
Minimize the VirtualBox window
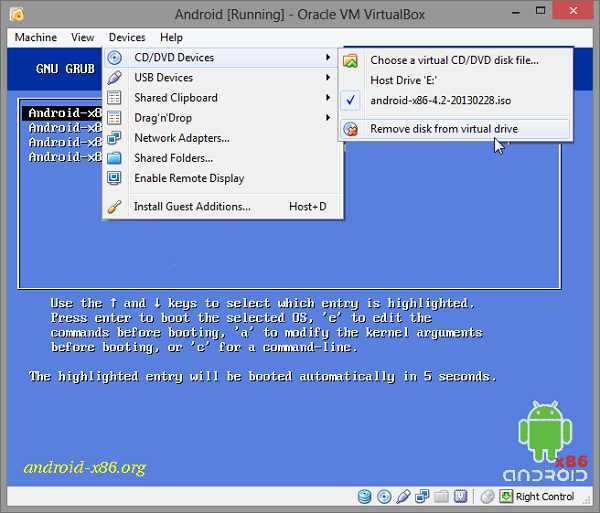[x=515, y=11]
